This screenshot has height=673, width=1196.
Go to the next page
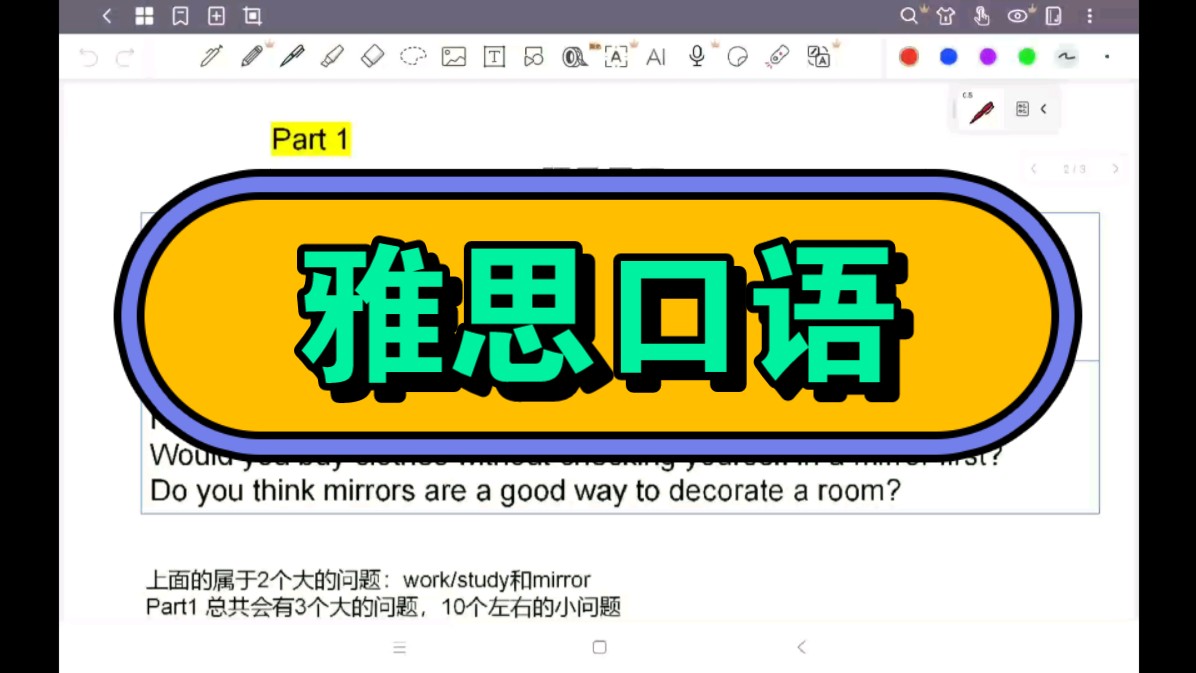[1115, 169]
